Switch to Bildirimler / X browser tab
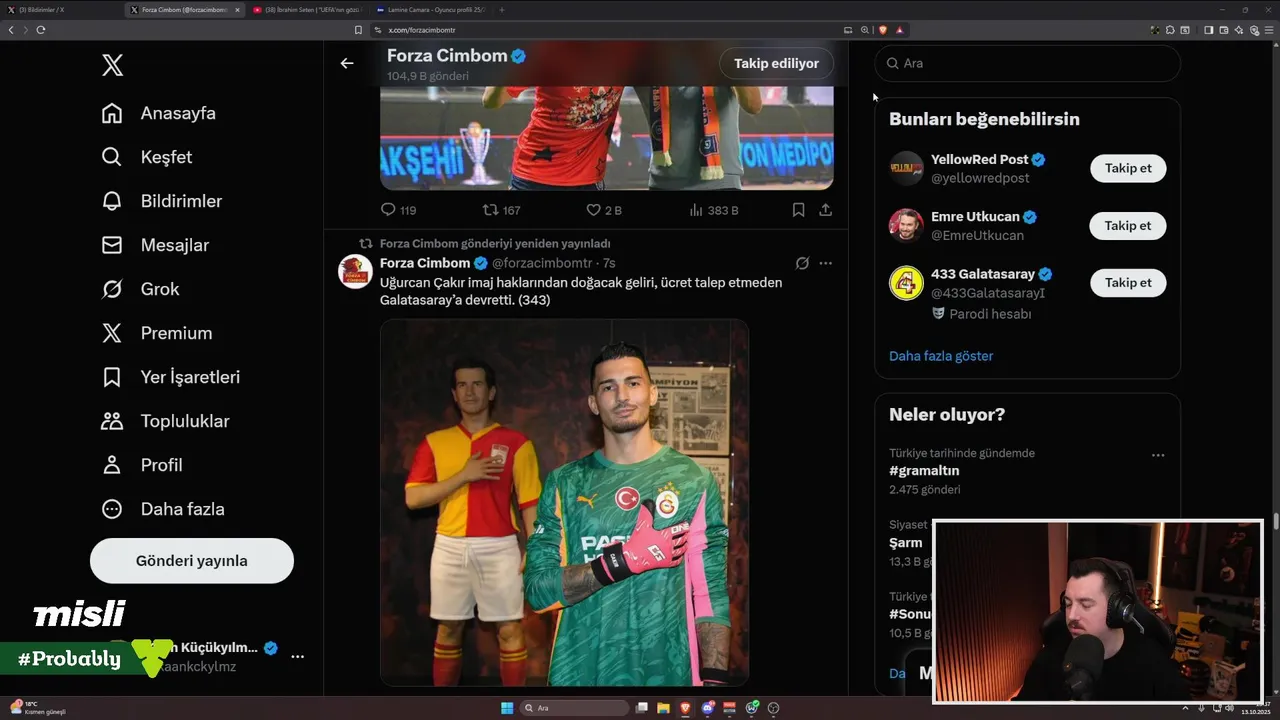 point(62,10)
